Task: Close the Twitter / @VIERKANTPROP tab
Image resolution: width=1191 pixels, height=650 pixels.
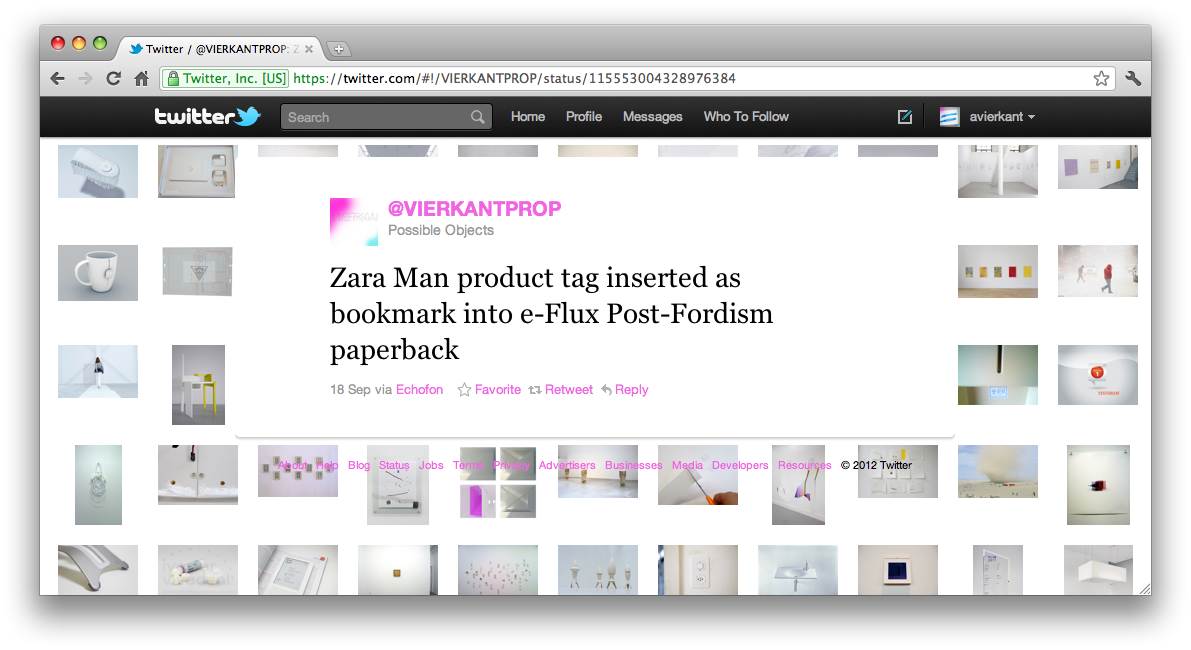Action: (x=308, y=49)
